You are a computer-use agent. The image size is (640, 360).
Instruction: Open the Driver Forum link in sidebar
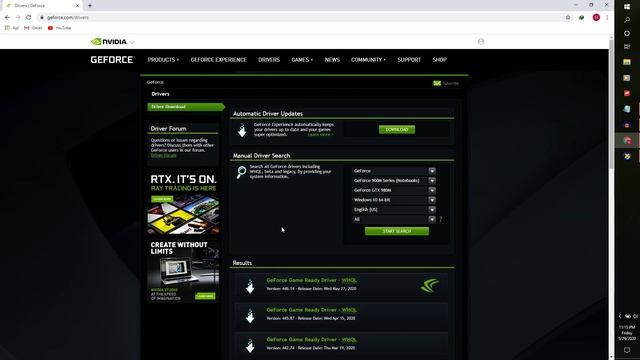pyautogui.click(x=163, y=156)
